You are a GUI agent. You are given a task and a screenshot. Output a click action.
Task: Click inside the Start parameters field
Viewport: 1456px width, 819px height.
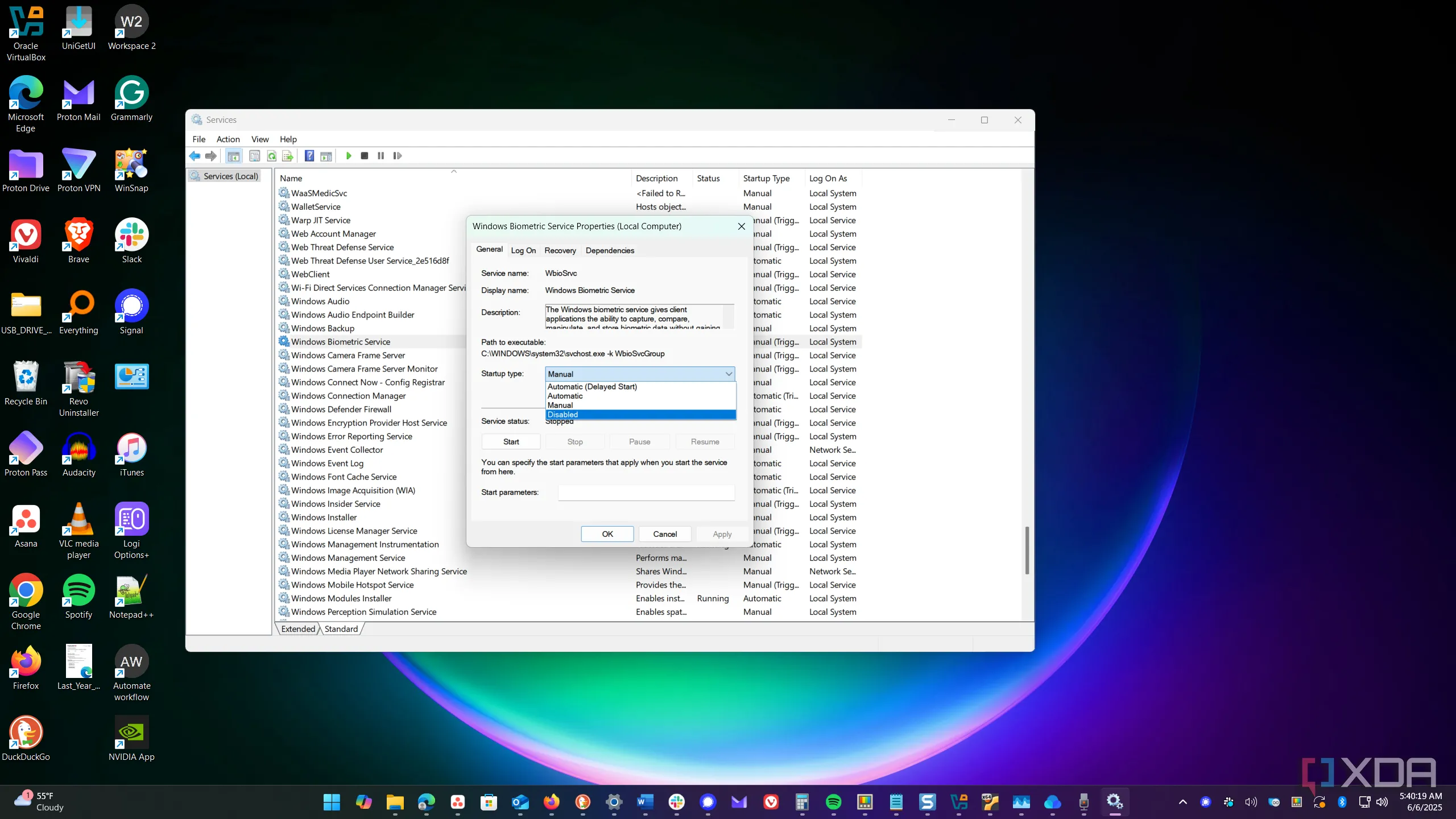tap(646, 493)
